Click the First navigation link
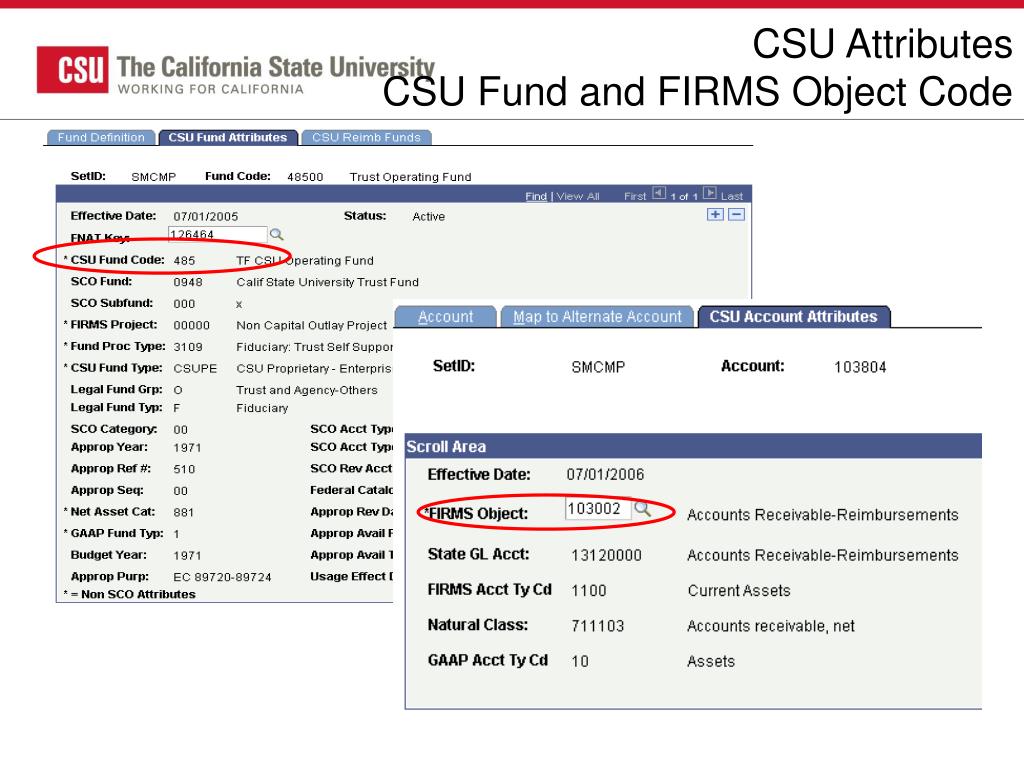 click(635, 196)
